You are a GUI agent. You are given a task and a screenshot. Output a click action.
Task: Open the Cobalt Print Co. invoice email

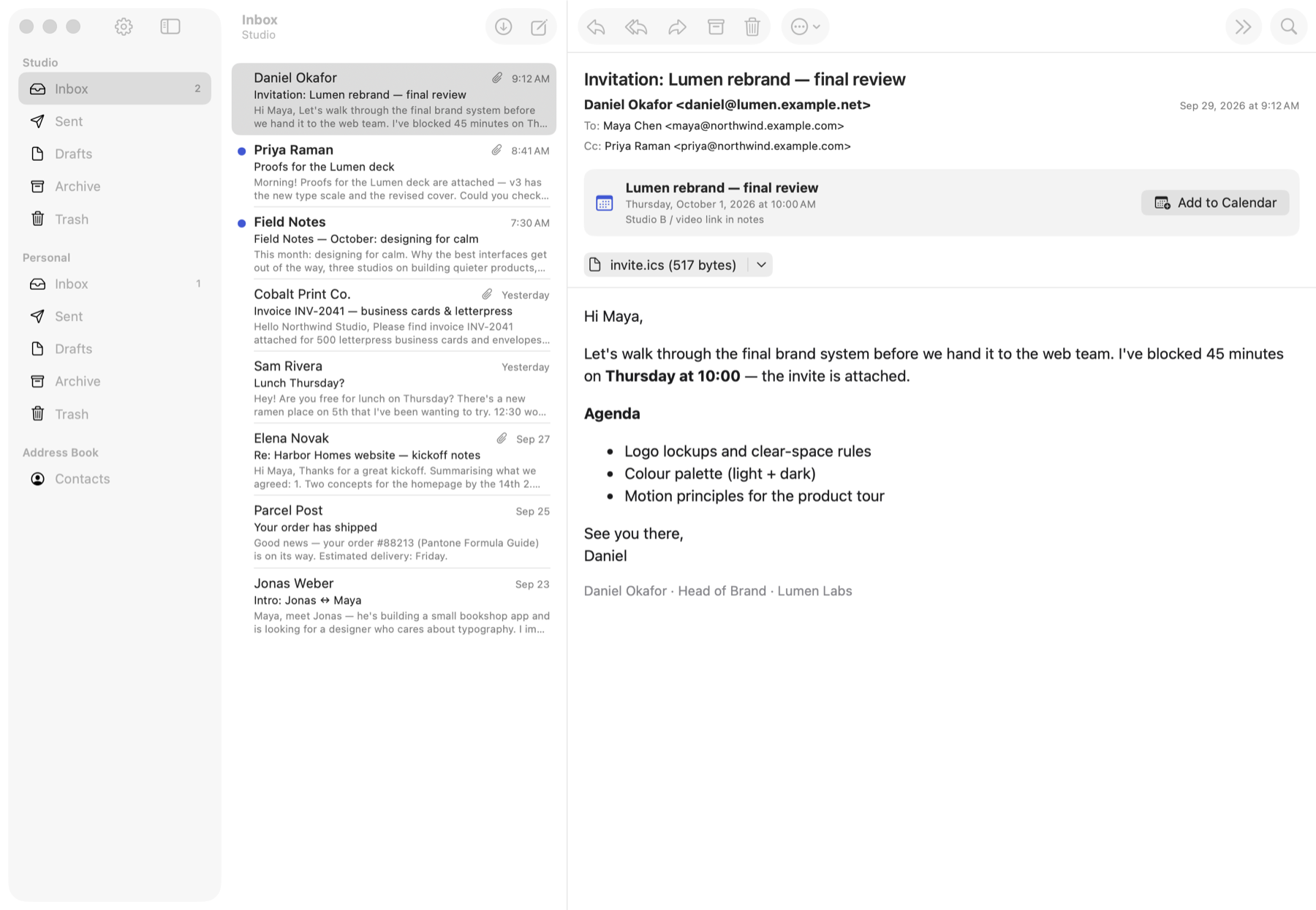point(394,316)
